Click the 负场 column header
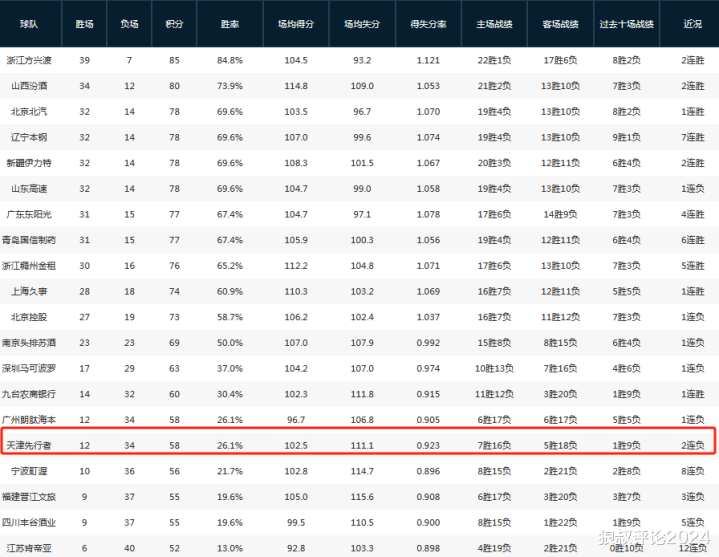The image size is (719, 557). [x=129, y=24]
